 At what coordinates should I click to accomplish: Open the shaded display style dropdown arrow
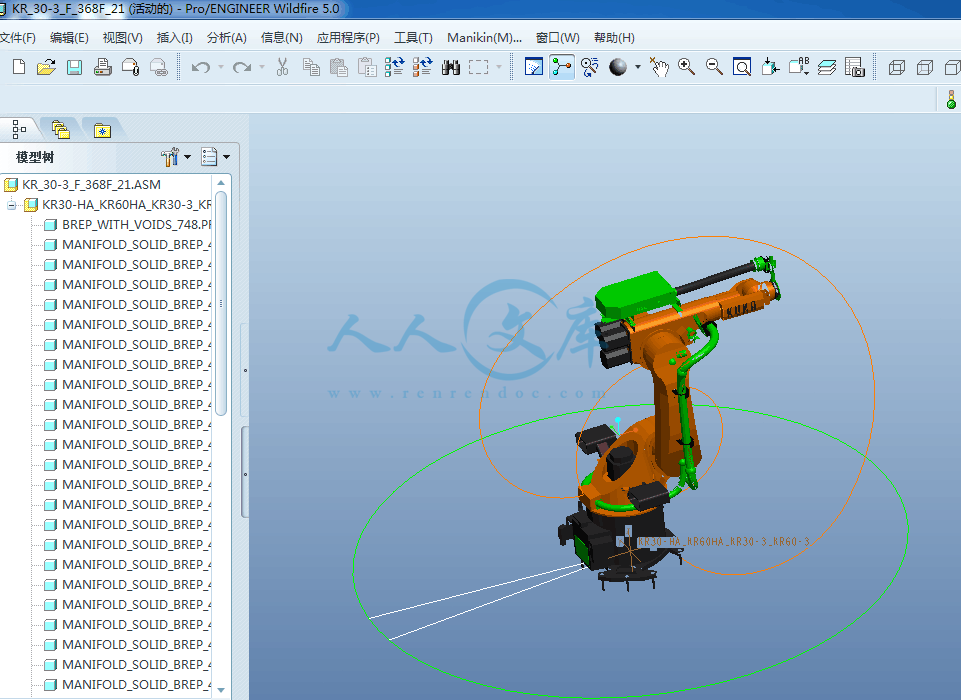637,67
